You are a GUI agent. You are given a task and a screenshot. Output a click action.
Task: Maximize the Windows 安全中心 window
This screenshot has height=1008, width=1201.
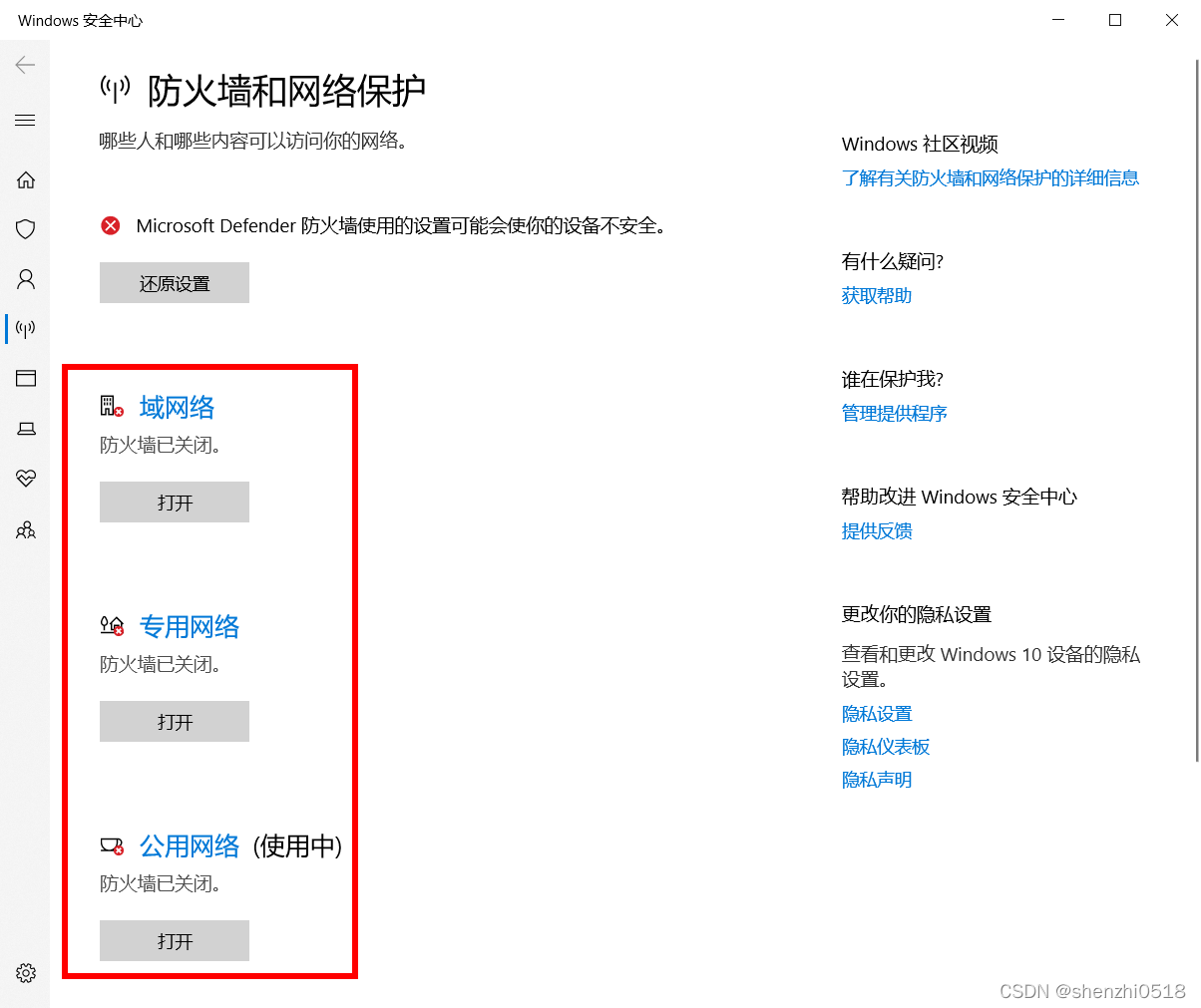pyautogui.click(x=1115, y=20)
